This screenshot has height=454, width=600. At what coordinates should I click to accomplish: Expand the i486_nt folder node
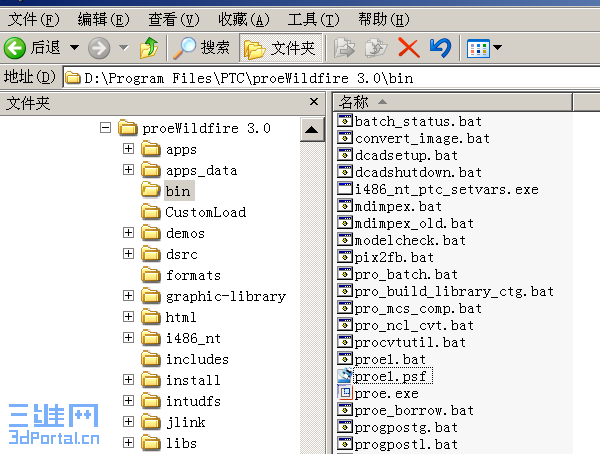(x=129, y=338)
